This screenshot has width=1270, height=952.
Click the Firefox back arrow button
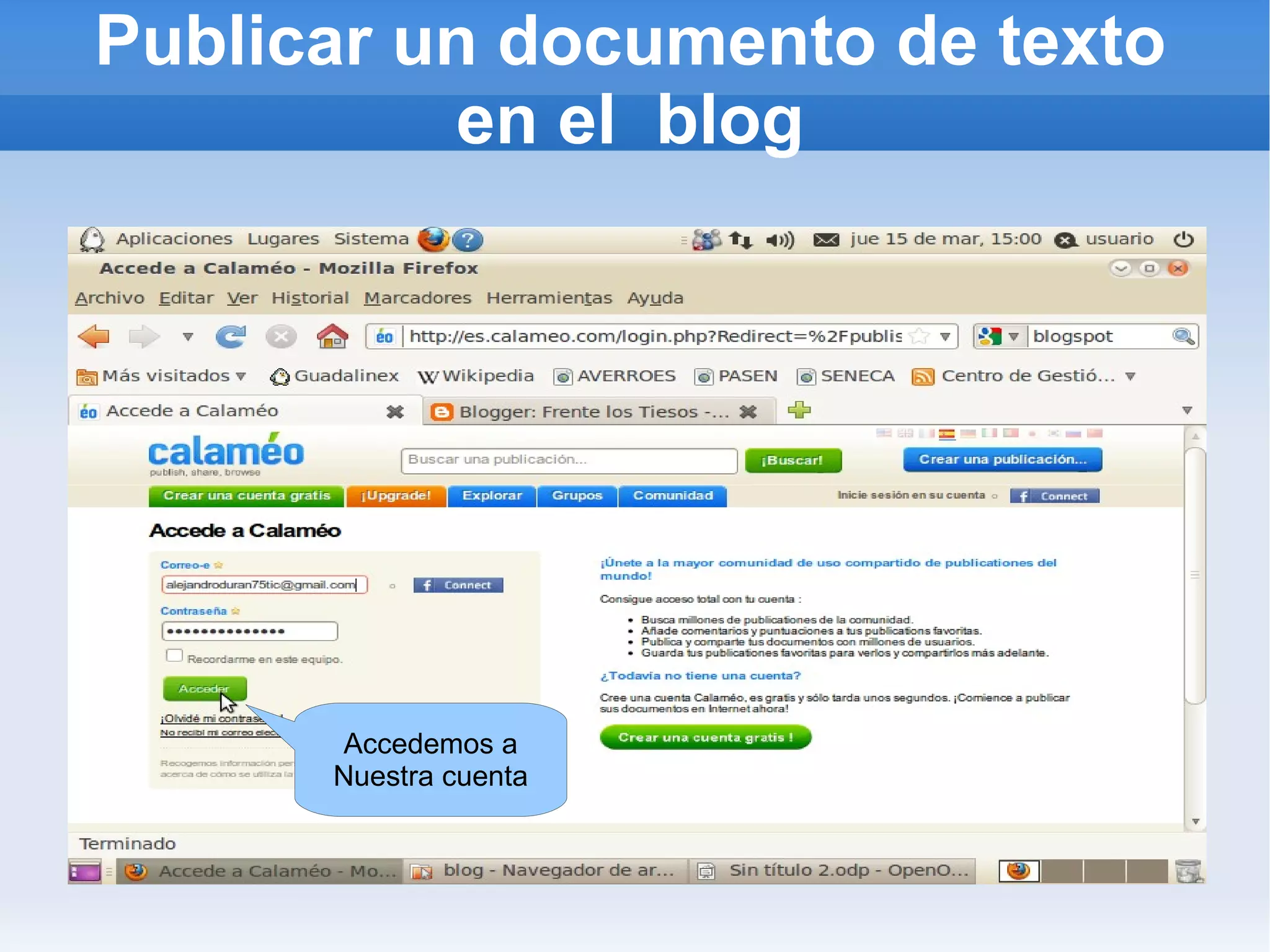pos(94,337)
